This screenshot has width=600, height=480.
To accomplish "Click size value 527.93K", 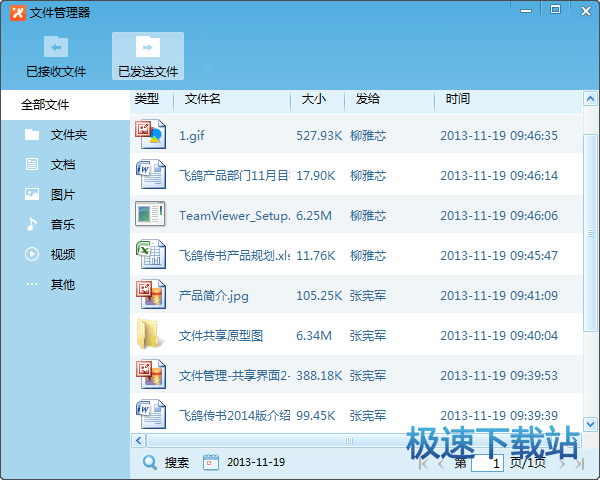I will (x=319, y=136).
